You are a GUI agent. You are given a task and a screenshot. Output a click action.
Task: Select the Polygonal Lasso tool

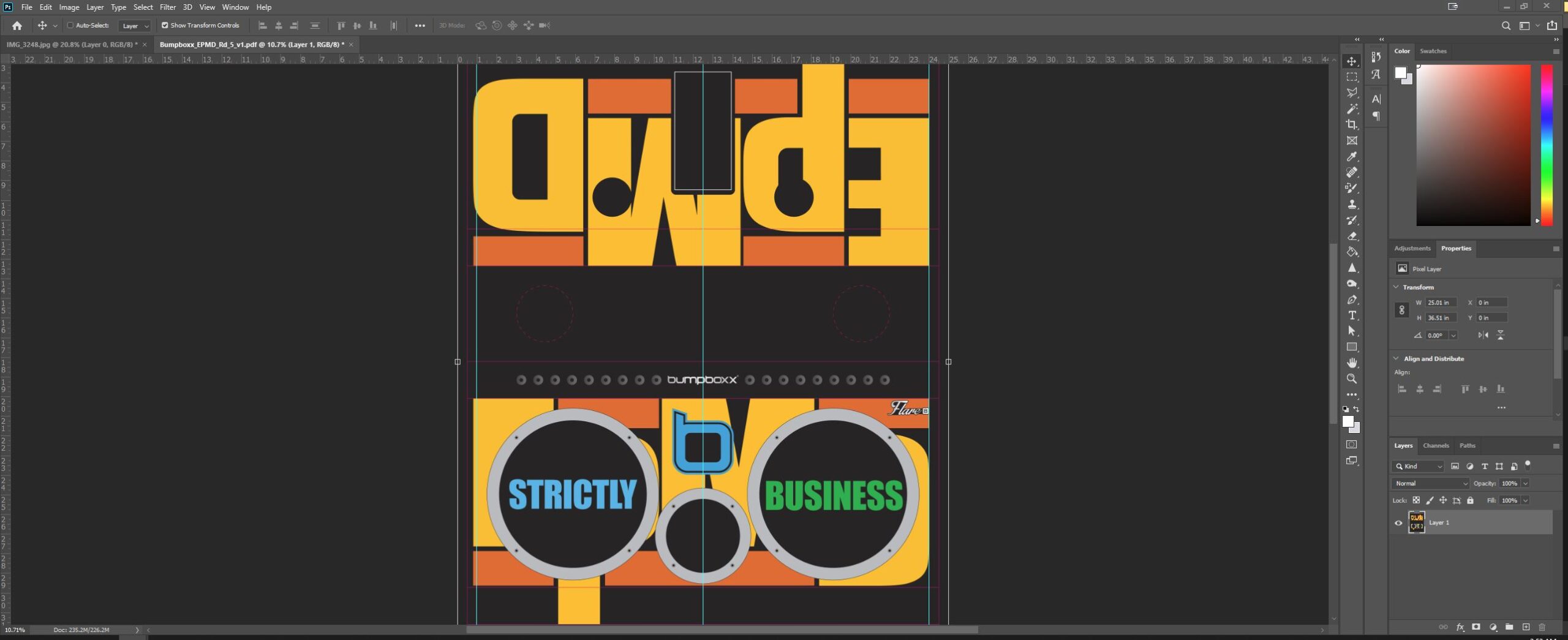(1351, 92)
